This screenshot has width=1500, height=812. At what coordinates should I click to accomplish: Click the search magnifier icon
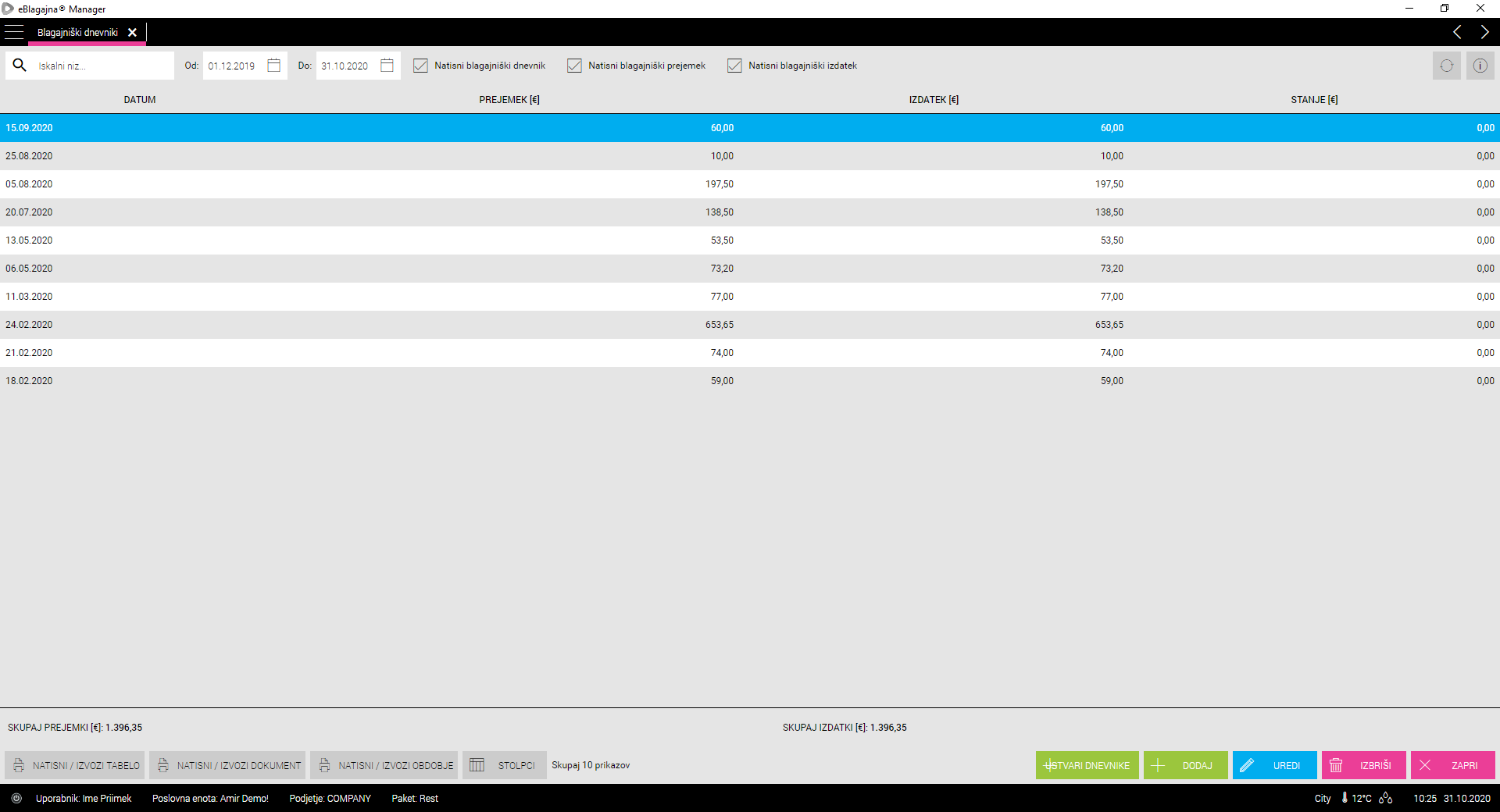[x=20, y=66]
